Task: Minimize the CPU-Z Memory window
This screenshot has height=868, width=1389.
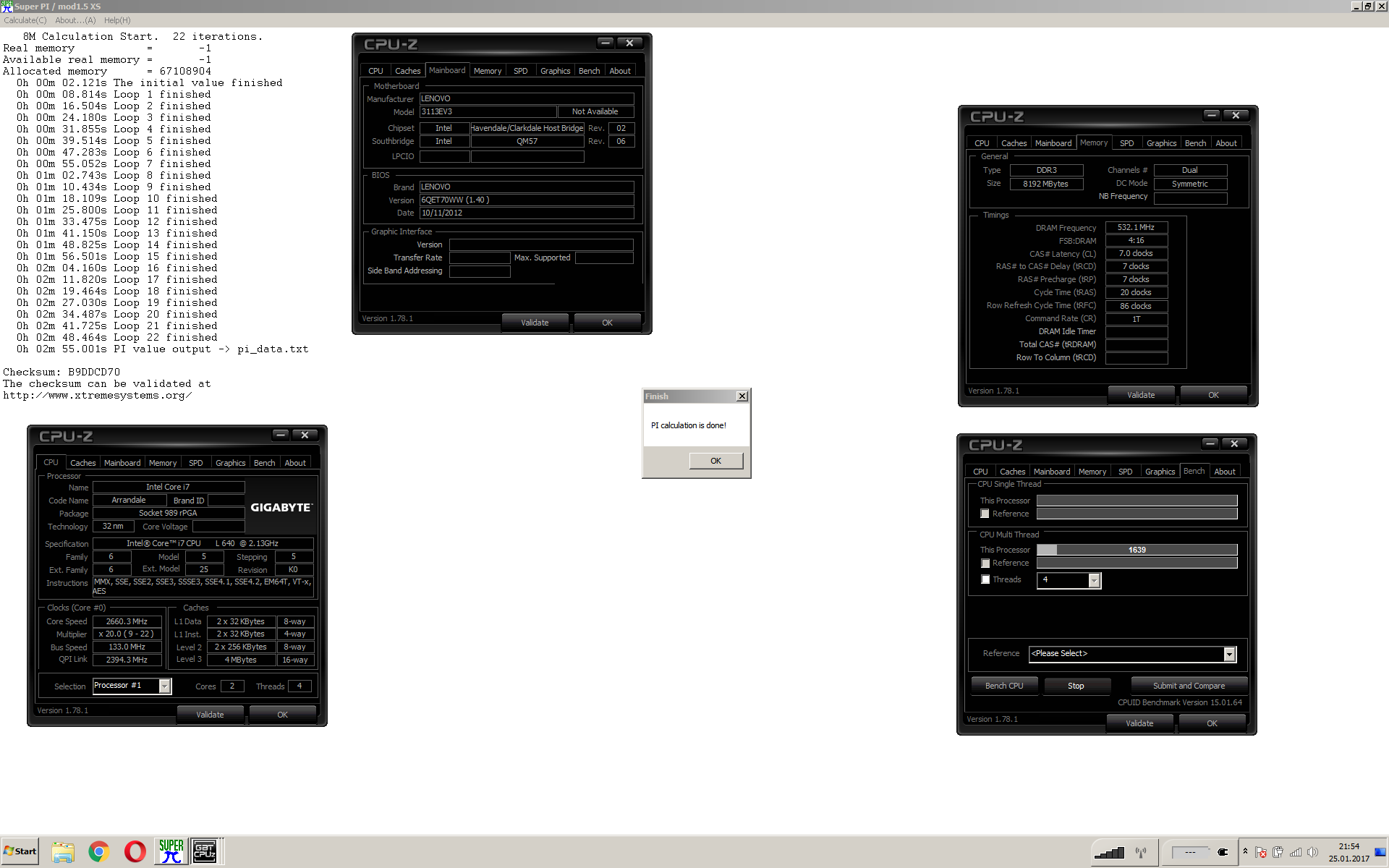Action: coord(1212,115)
